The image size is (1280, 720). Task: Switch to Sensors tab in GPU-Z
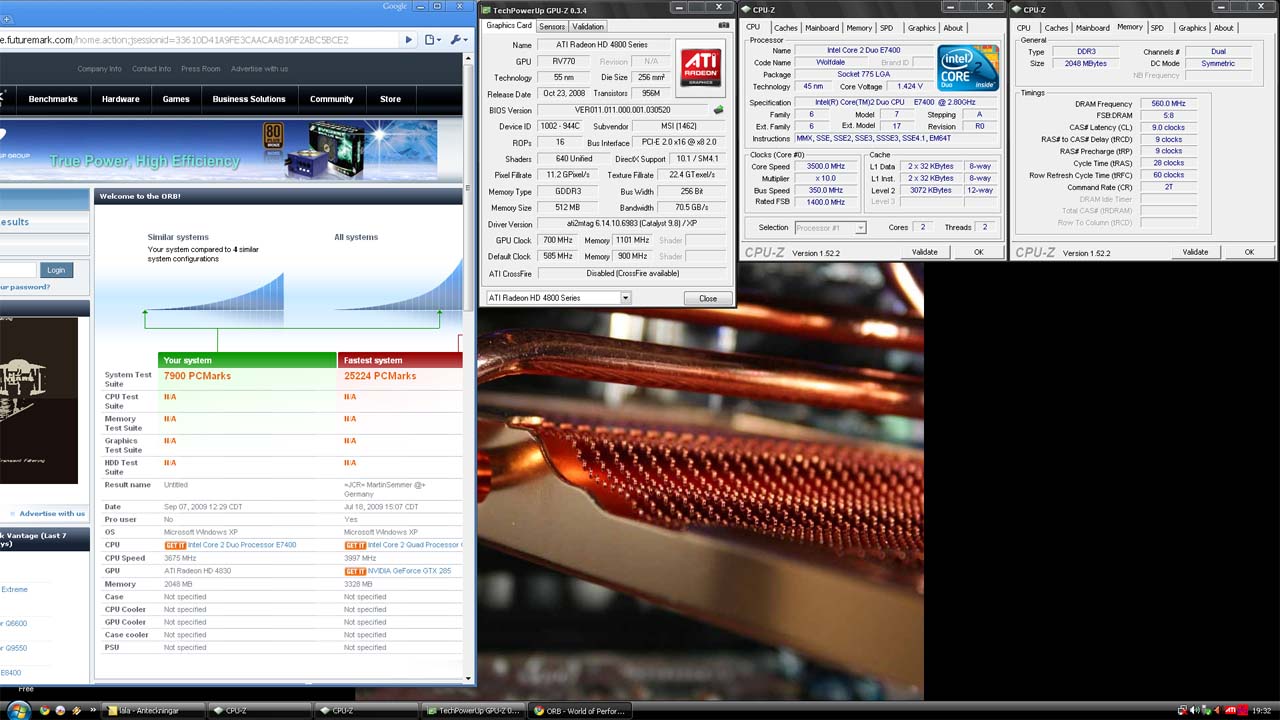[552, 26]
